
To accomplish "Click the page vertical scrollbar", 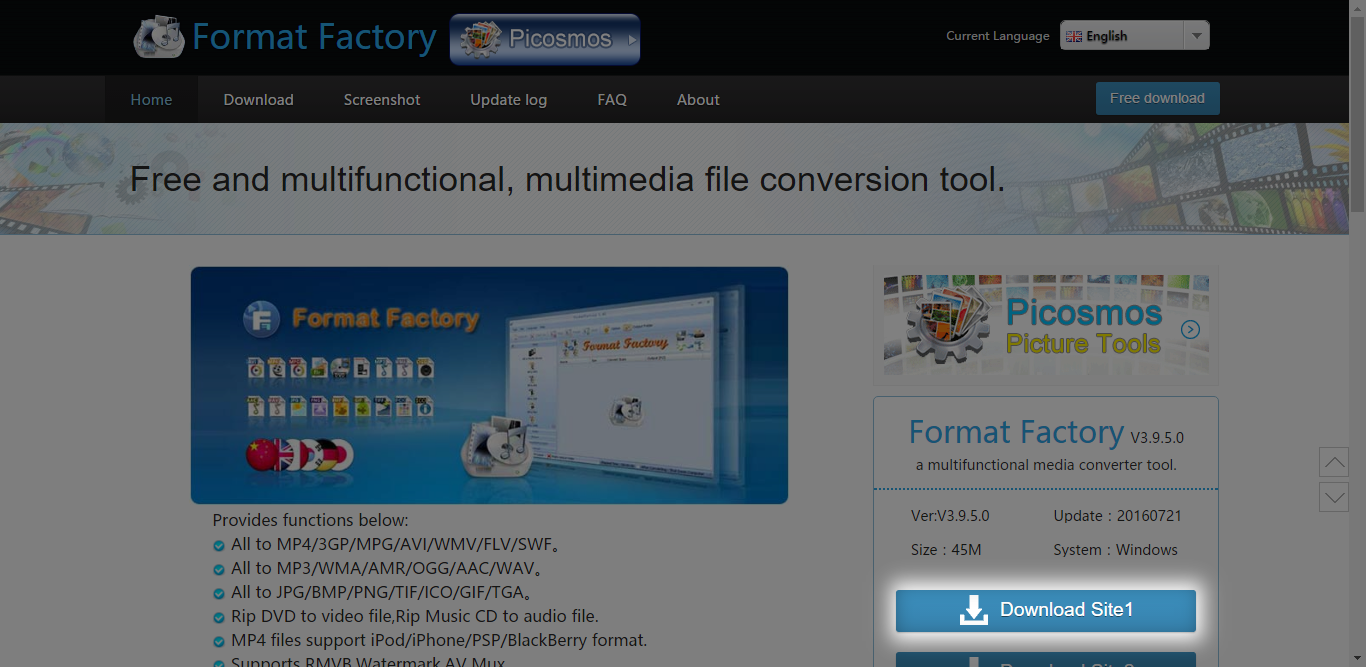I will coord(1357,110).
